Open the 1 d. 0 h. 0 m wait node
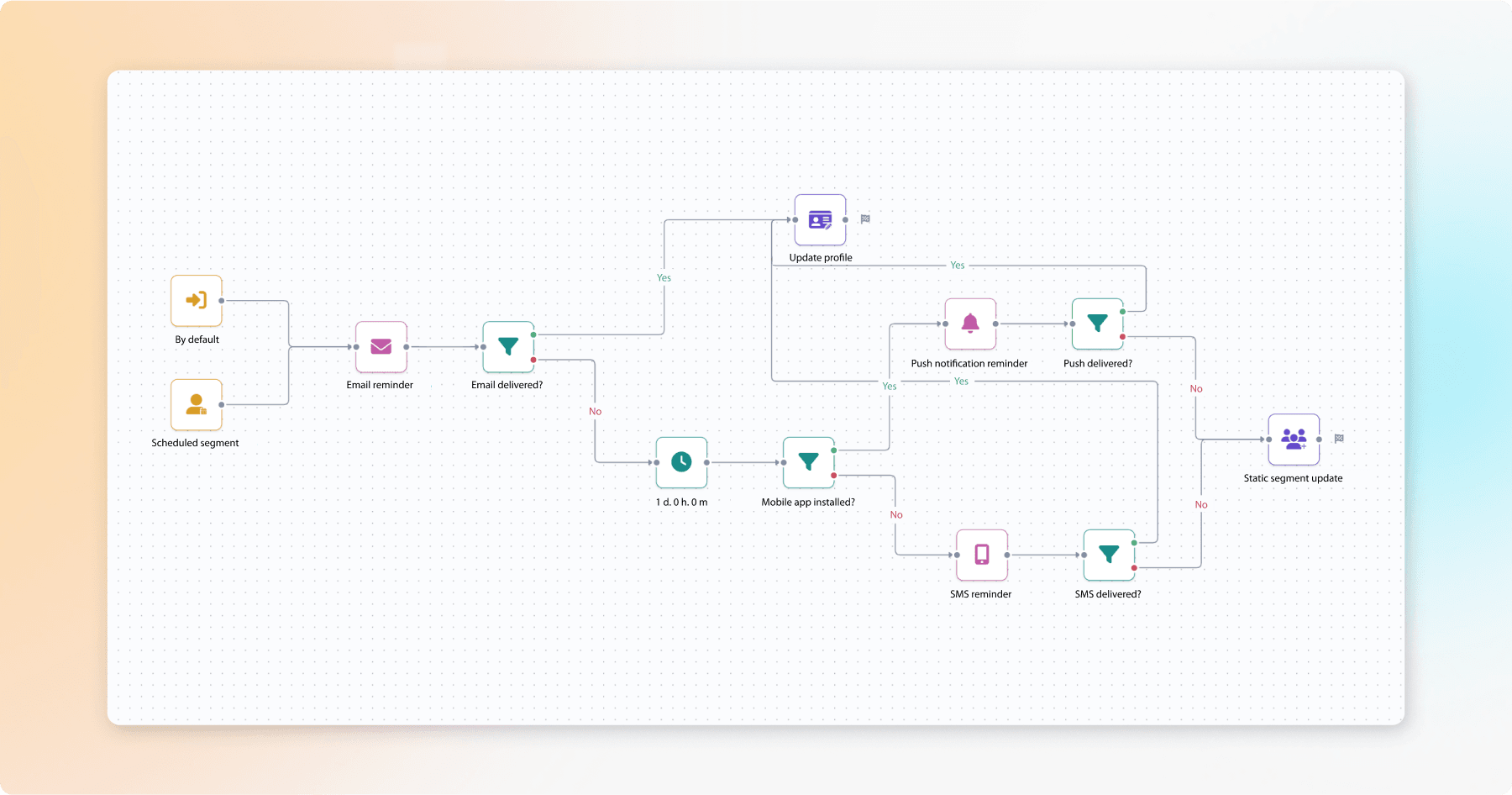Viewport: 1512px width, 795px height. tap(681, 462)
